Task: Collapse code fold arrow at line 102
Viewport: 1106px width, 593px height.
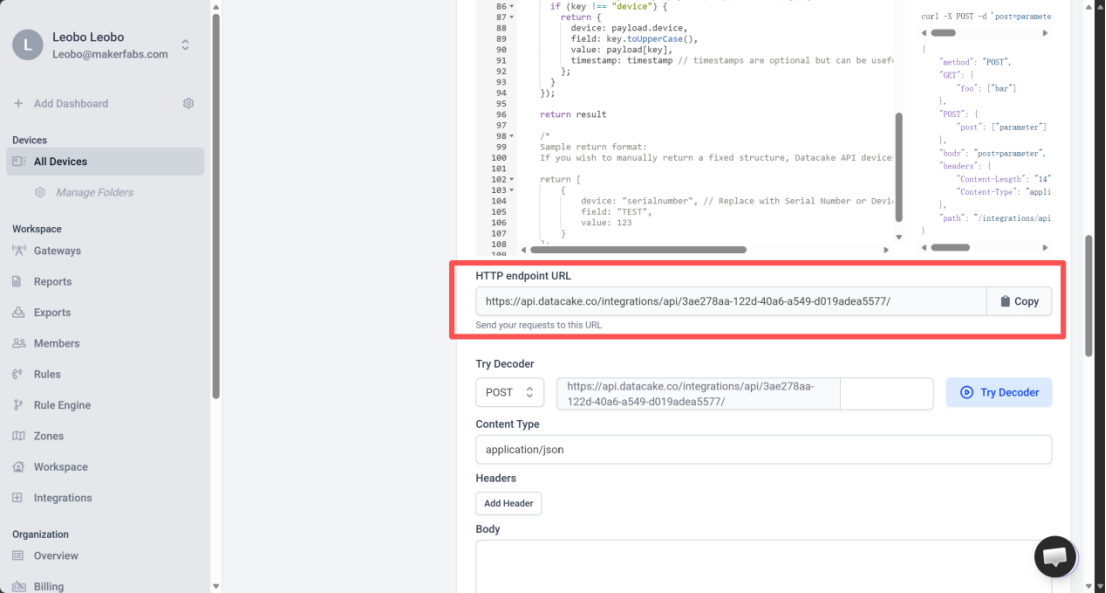Action: [511, 180]
